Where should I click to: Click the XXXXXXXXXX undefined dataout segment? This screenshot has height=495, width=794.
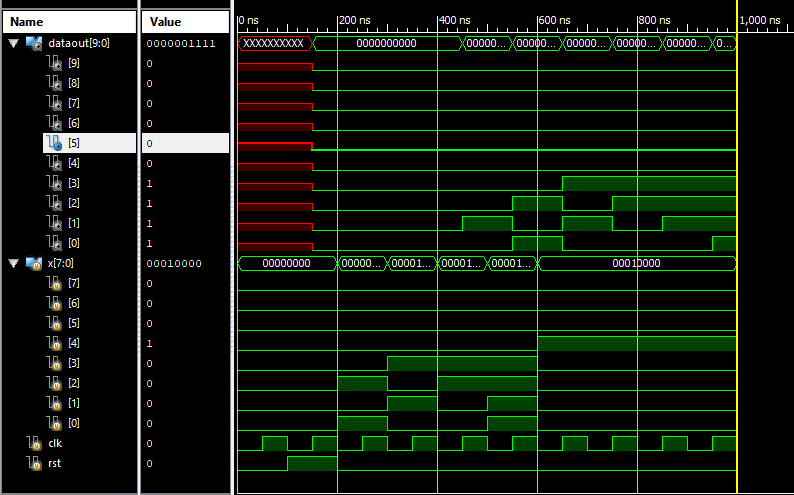[275, 44]
